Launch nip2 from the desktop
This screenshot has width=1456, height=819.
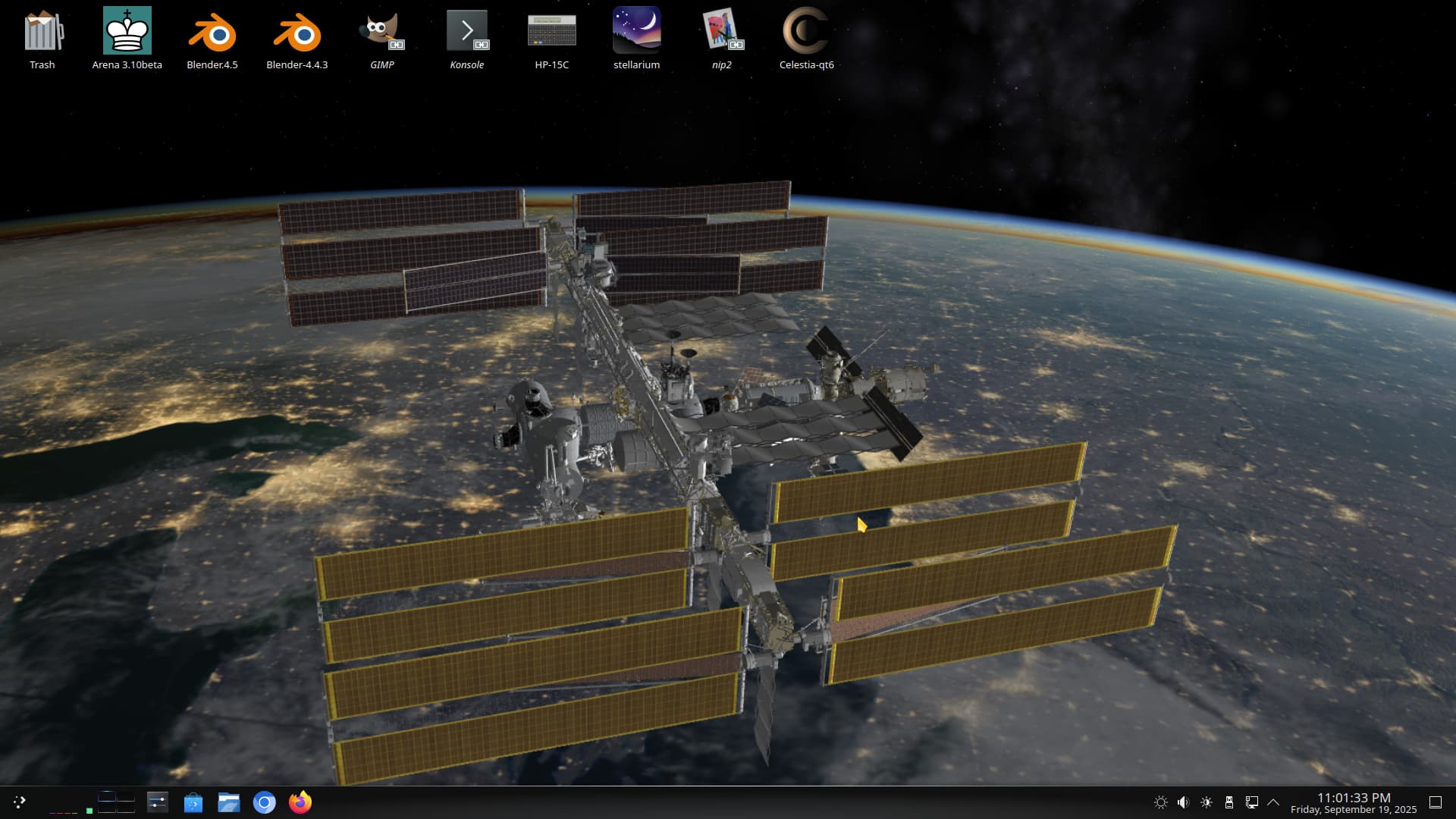point(722,39)
